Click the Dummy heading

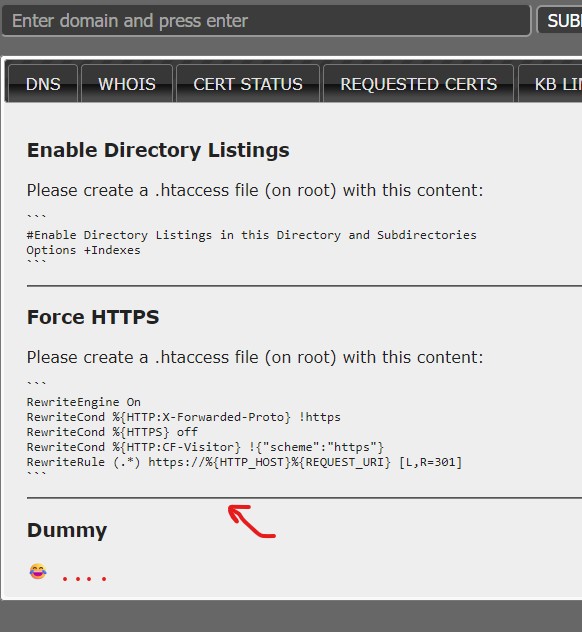[67, 530]
